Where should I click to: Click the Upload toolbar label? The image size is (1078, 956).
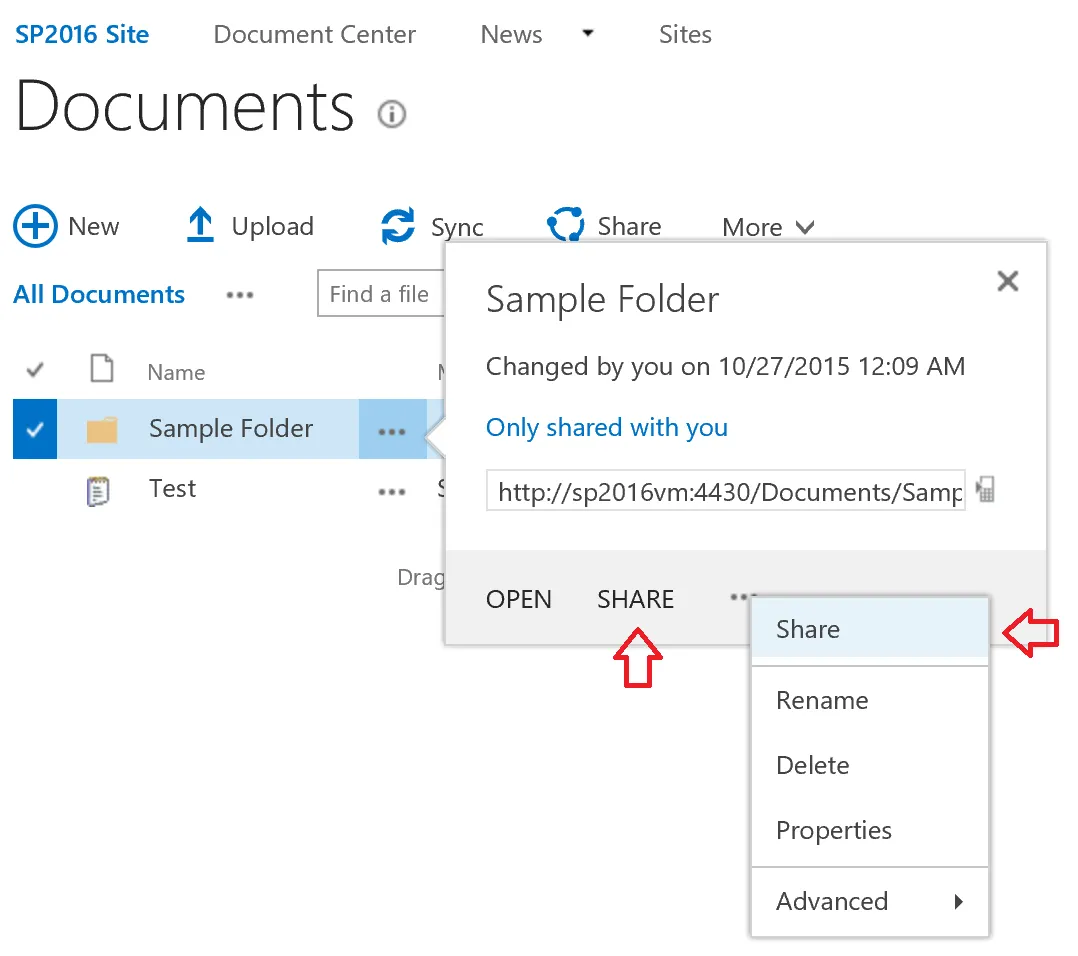(272, 226)
